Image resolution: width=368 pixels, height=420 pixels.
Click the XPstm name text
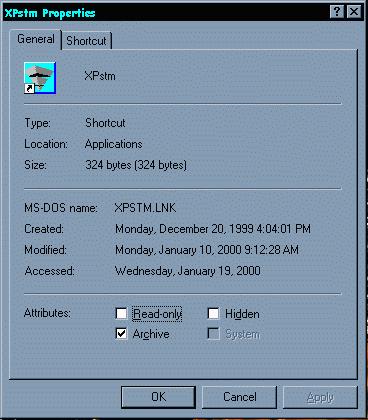[100, 76]
